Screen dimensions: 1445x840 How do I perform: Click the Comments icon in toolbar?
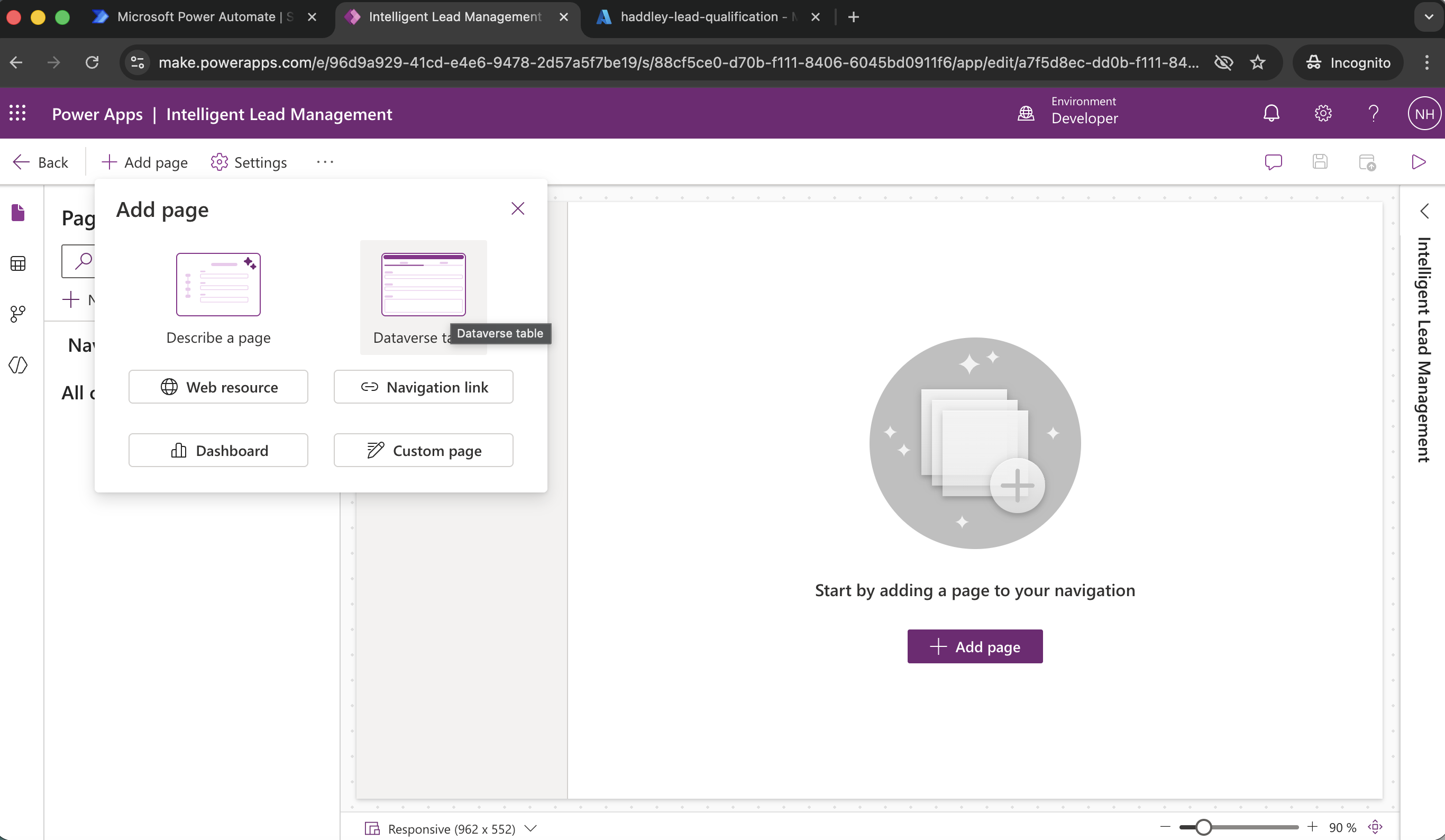coord(1273,162)
